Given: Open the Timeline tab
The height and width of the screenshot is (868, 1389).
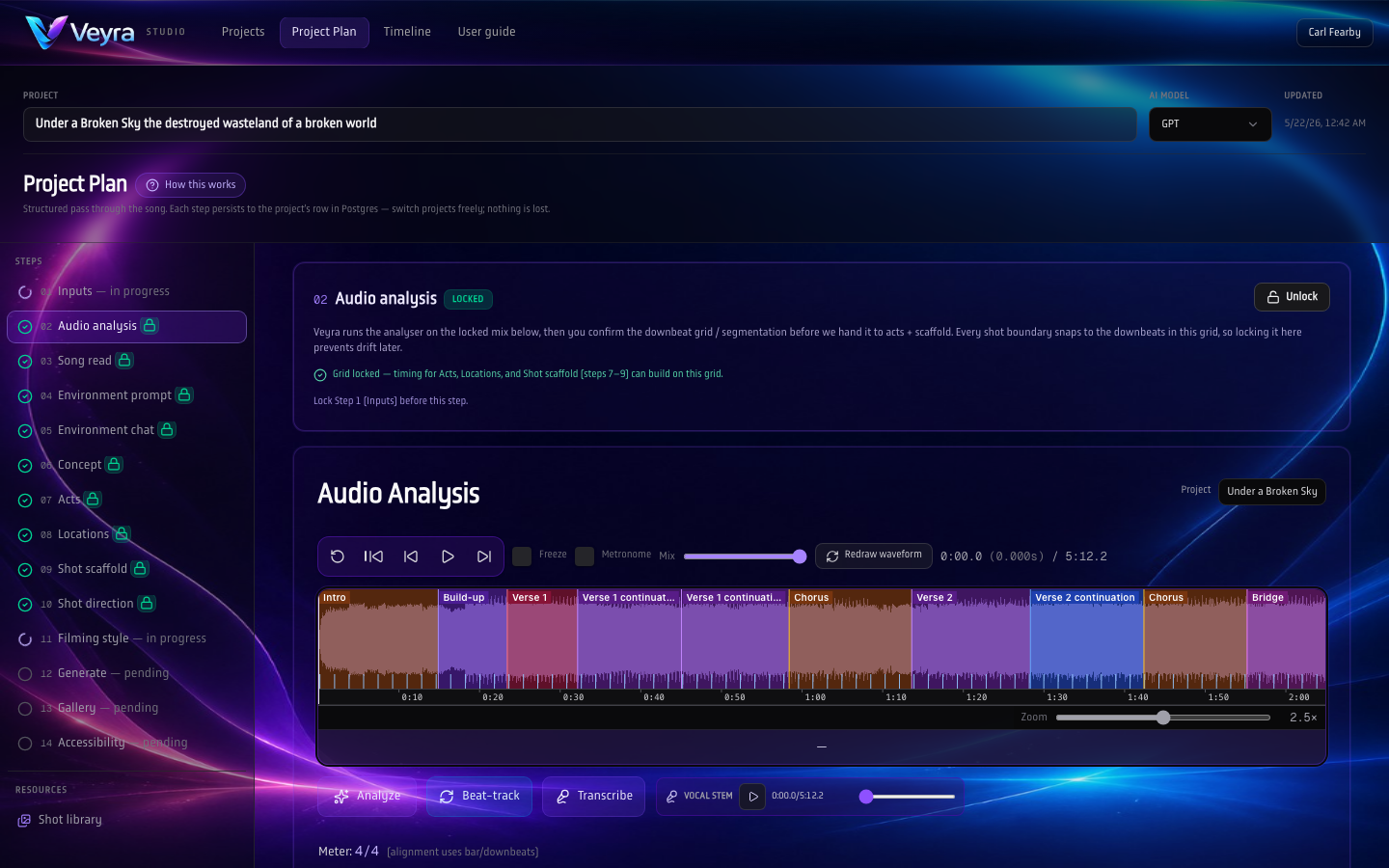Looking at the screenshot, I should (x=407, y=32).
